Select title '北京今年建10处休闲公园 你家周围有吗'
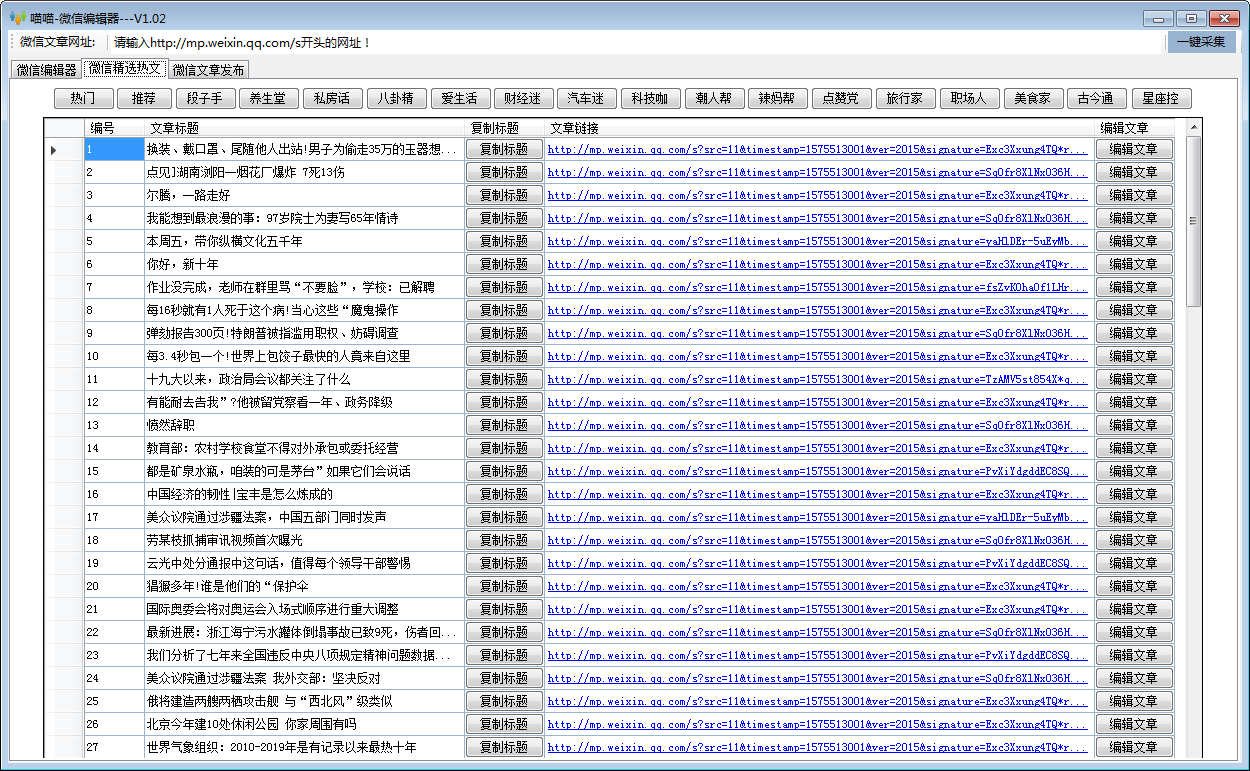Viewport: 1250px width, 771px height. click(251, 724)
